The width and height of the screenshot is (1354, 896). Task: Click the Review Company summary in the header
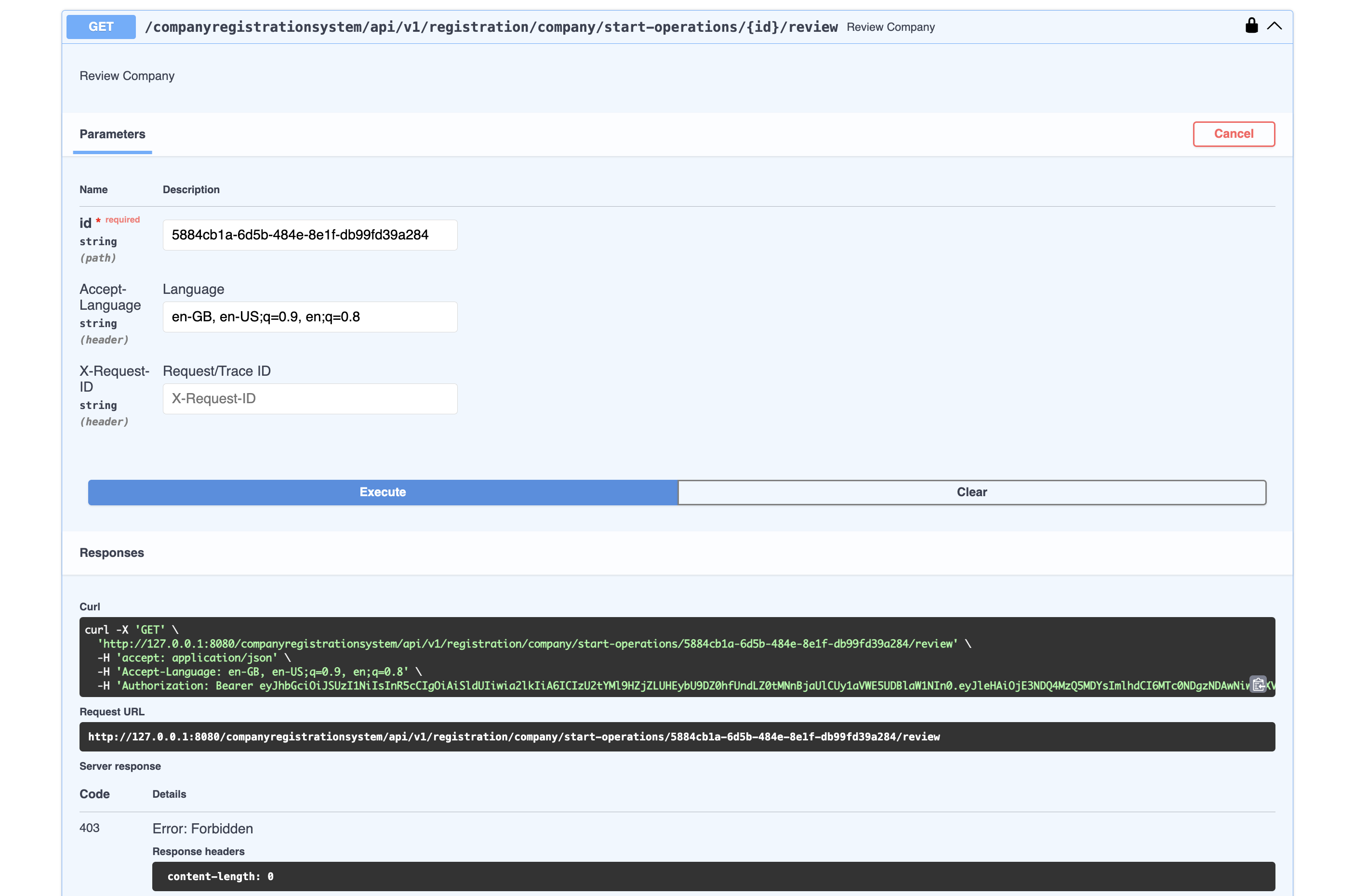[x=890, y=27]
